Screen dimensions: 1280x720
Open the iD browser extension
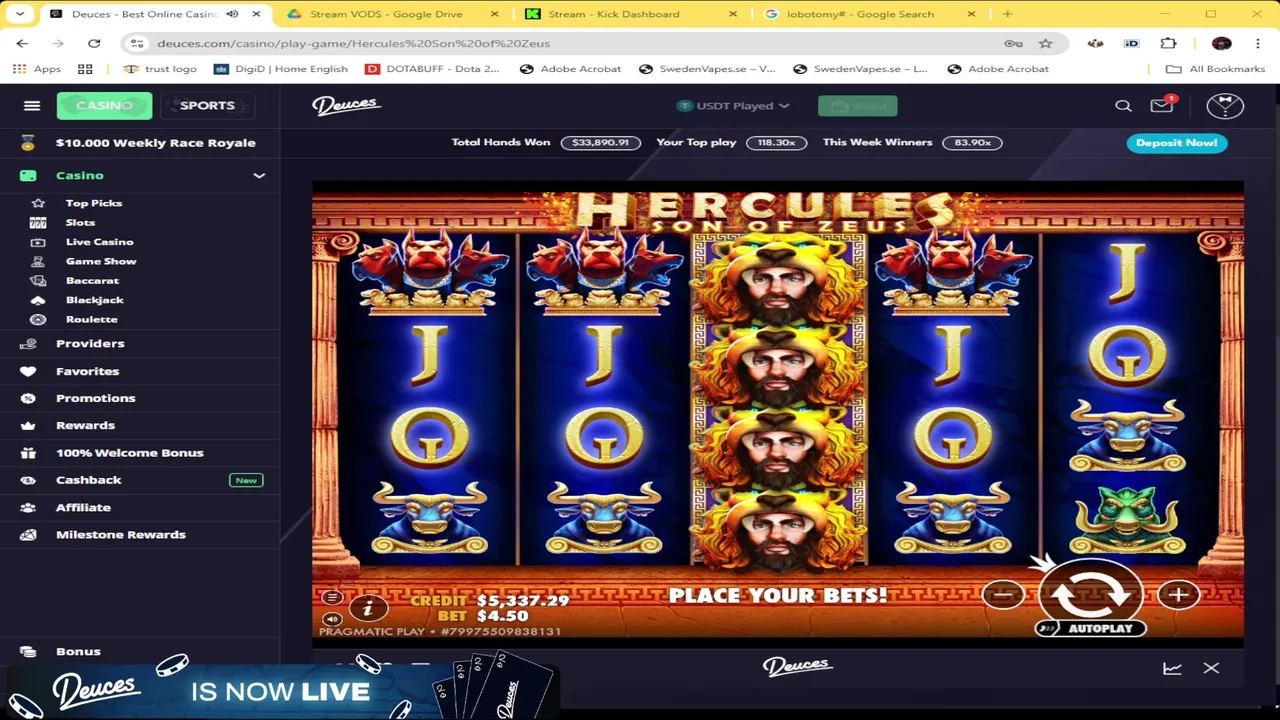tap(1131, 43)
